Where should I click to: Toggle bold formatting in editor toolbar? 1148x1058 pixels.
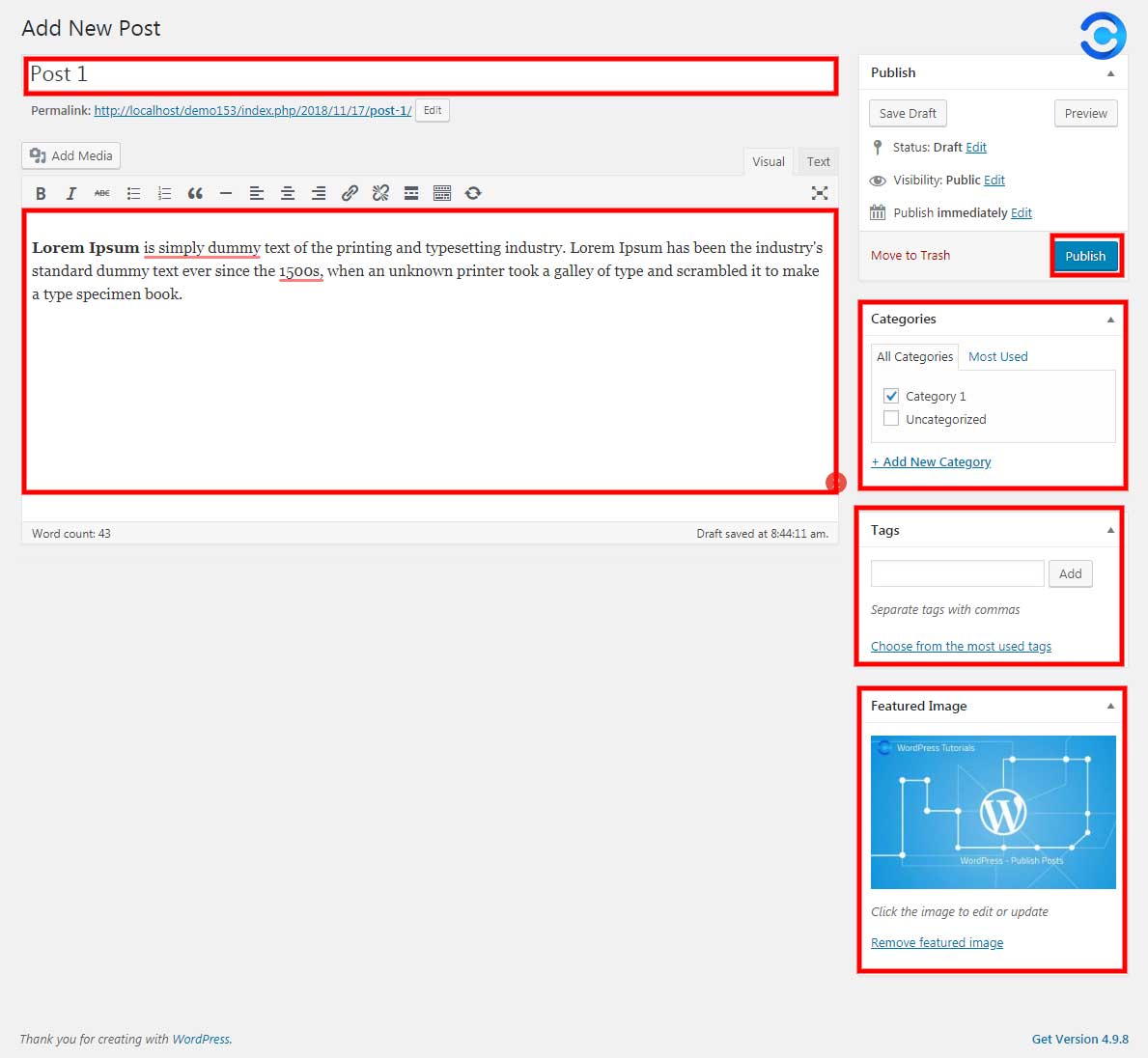[41, 193]
